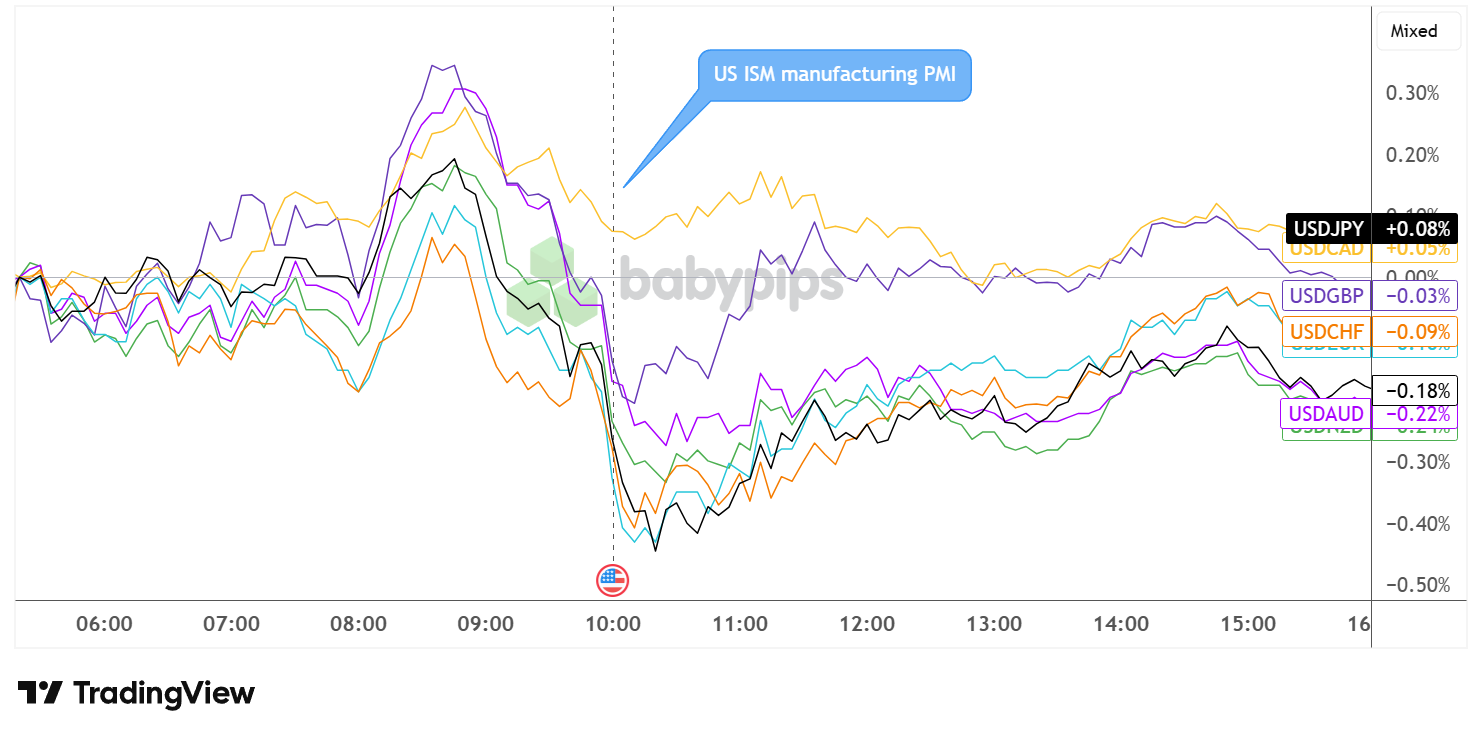Click the TradingView logo icon
Screen dimensions: 1482x738
(41, 693)
